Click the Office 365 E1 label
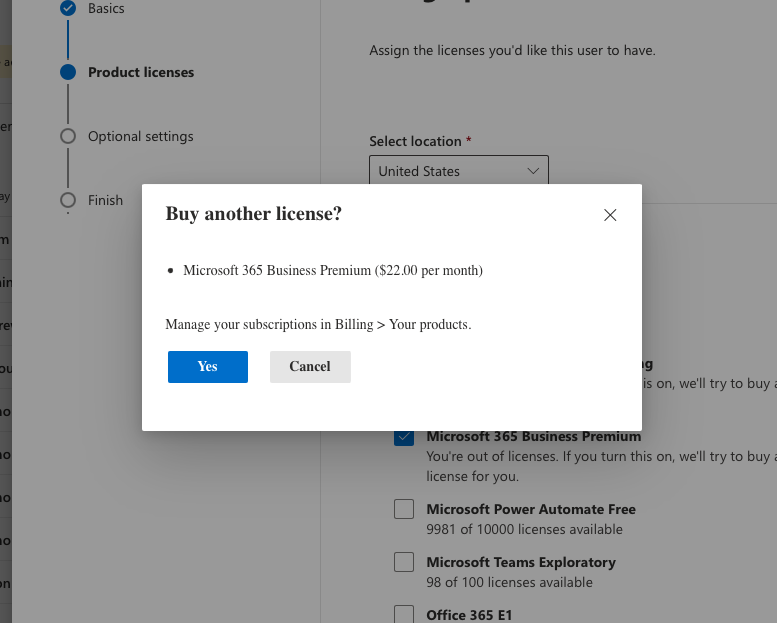 469,615
